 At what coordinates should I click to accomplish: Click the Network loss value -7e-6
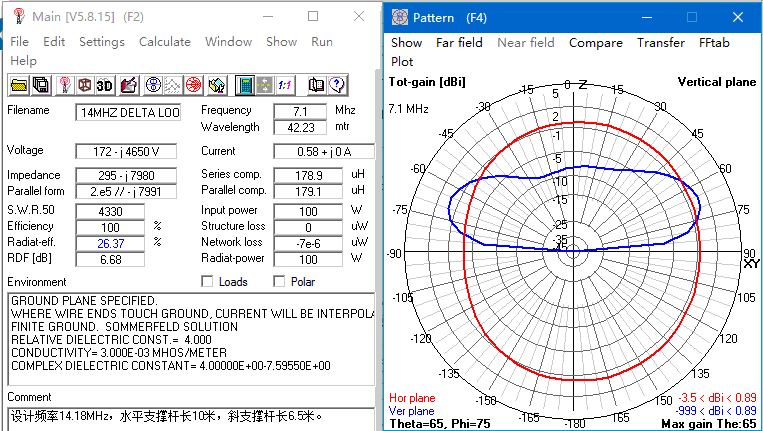click(x=308, y=243)
